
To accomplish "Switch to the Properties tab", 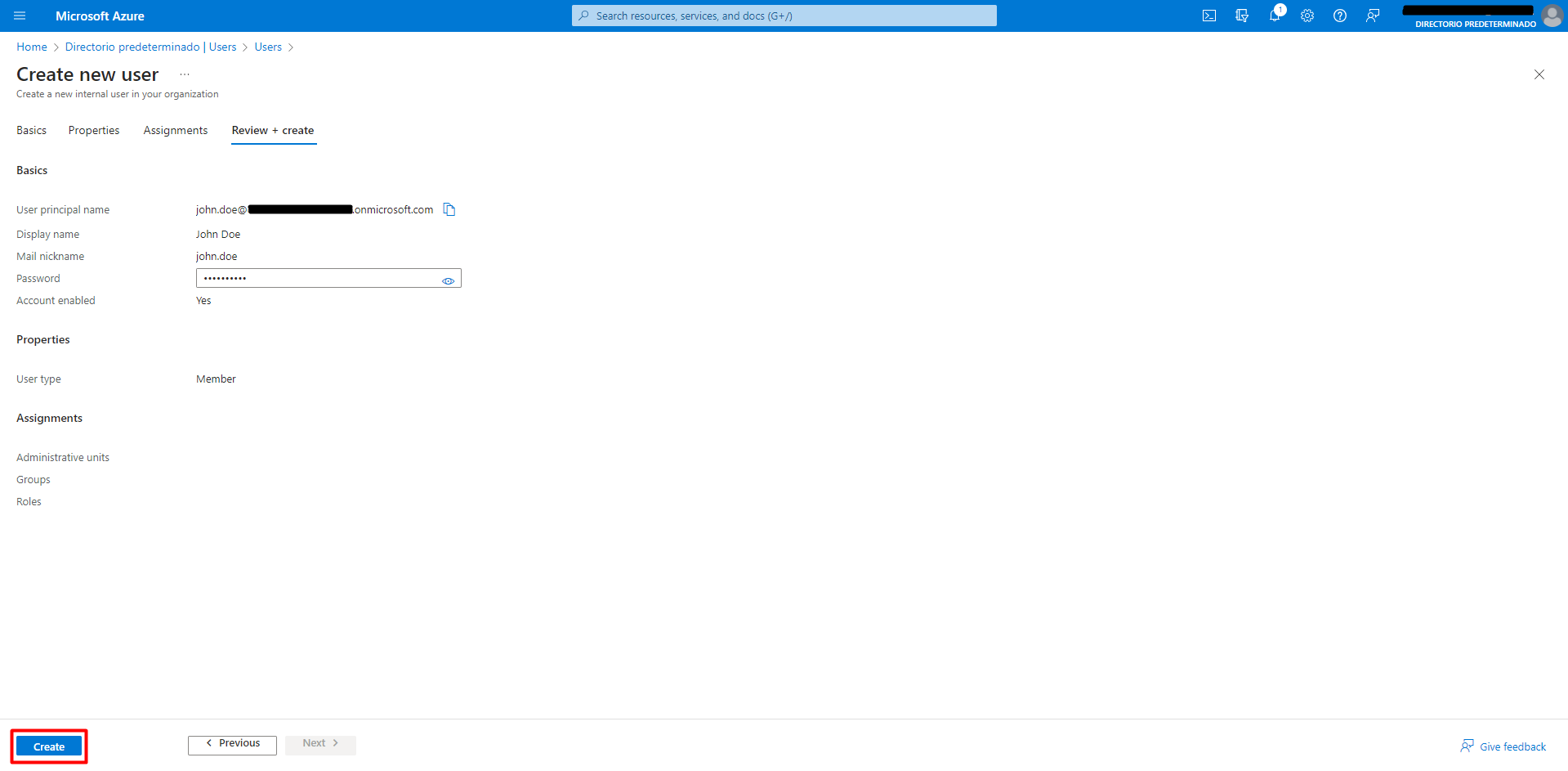I will [94, 130].
